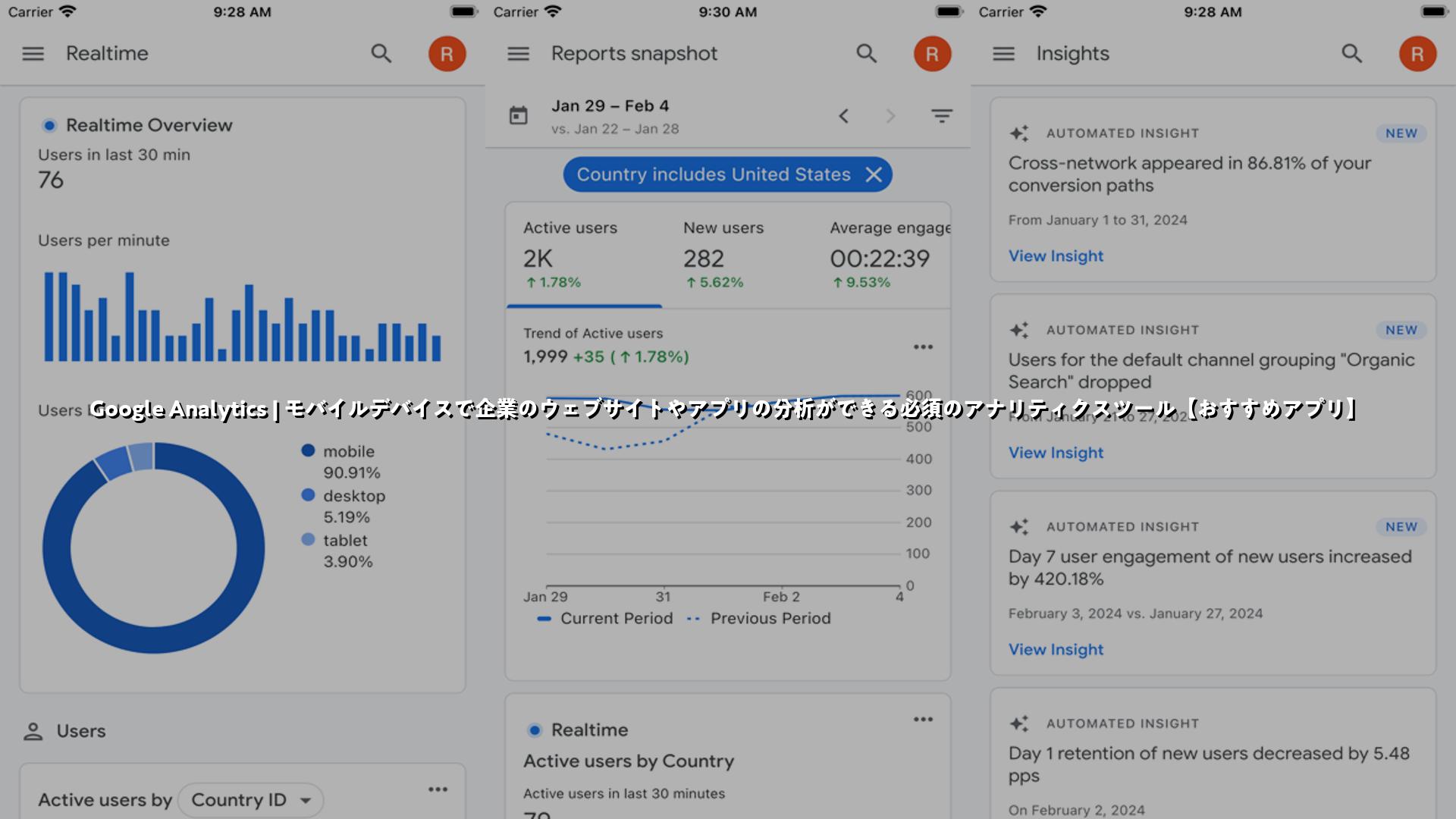Click sparkle icon of Cross-network insight

pos(1019,133)
